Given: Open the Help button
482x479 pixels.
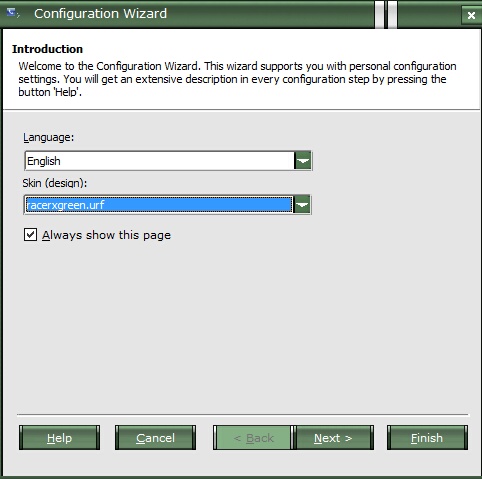Looking at the screenshot, I should tap(59, 438).
